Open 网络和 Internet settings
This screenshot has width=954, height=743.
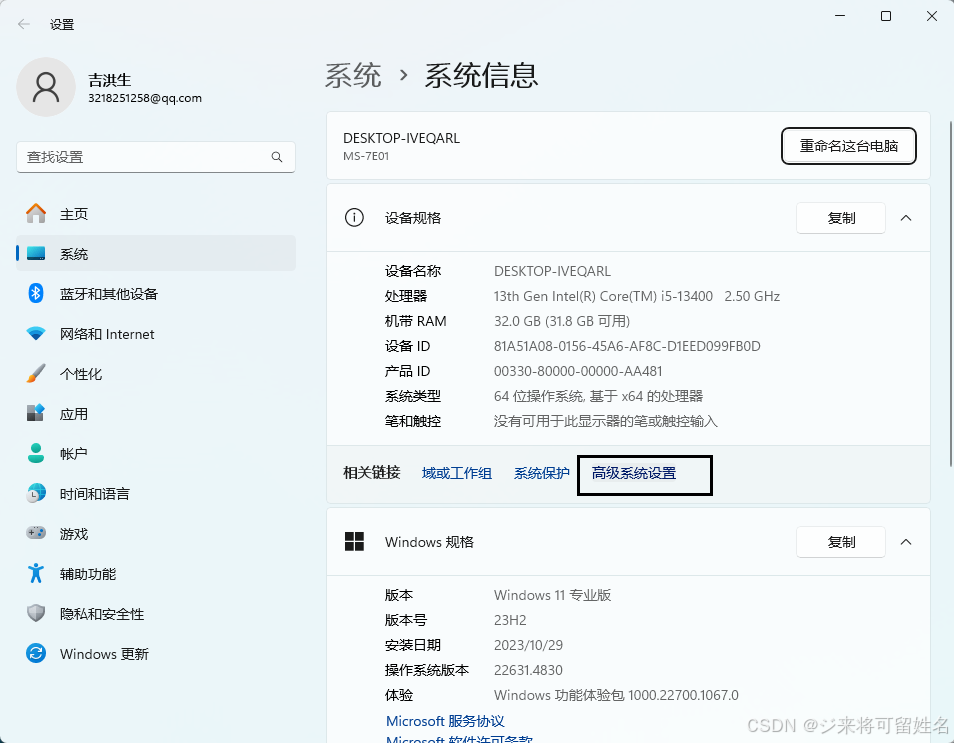pos(156,333)
